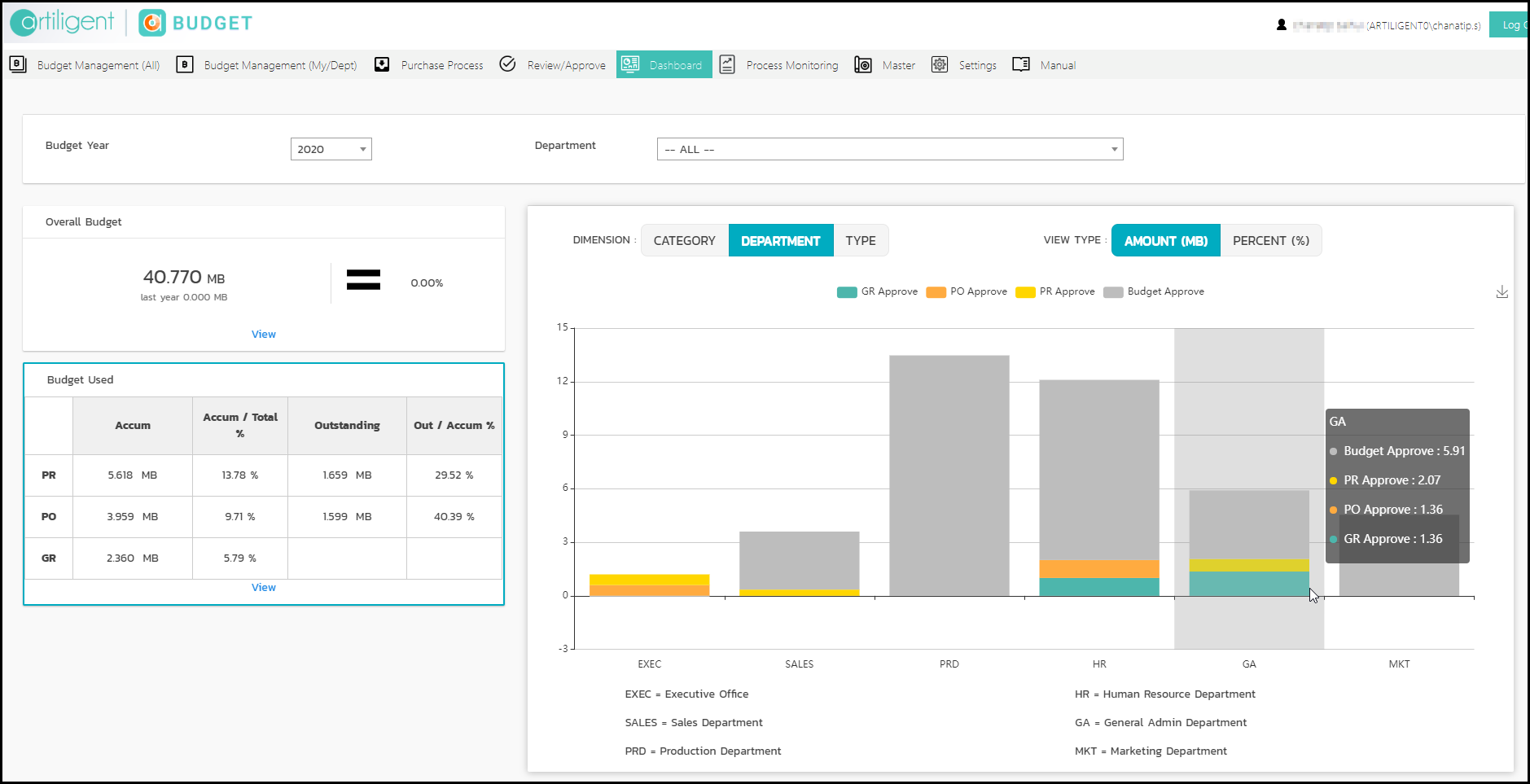This screenshot has width=1530, height=784.
Task: Toggle GR Approve legend series
Action: point(877,291)
